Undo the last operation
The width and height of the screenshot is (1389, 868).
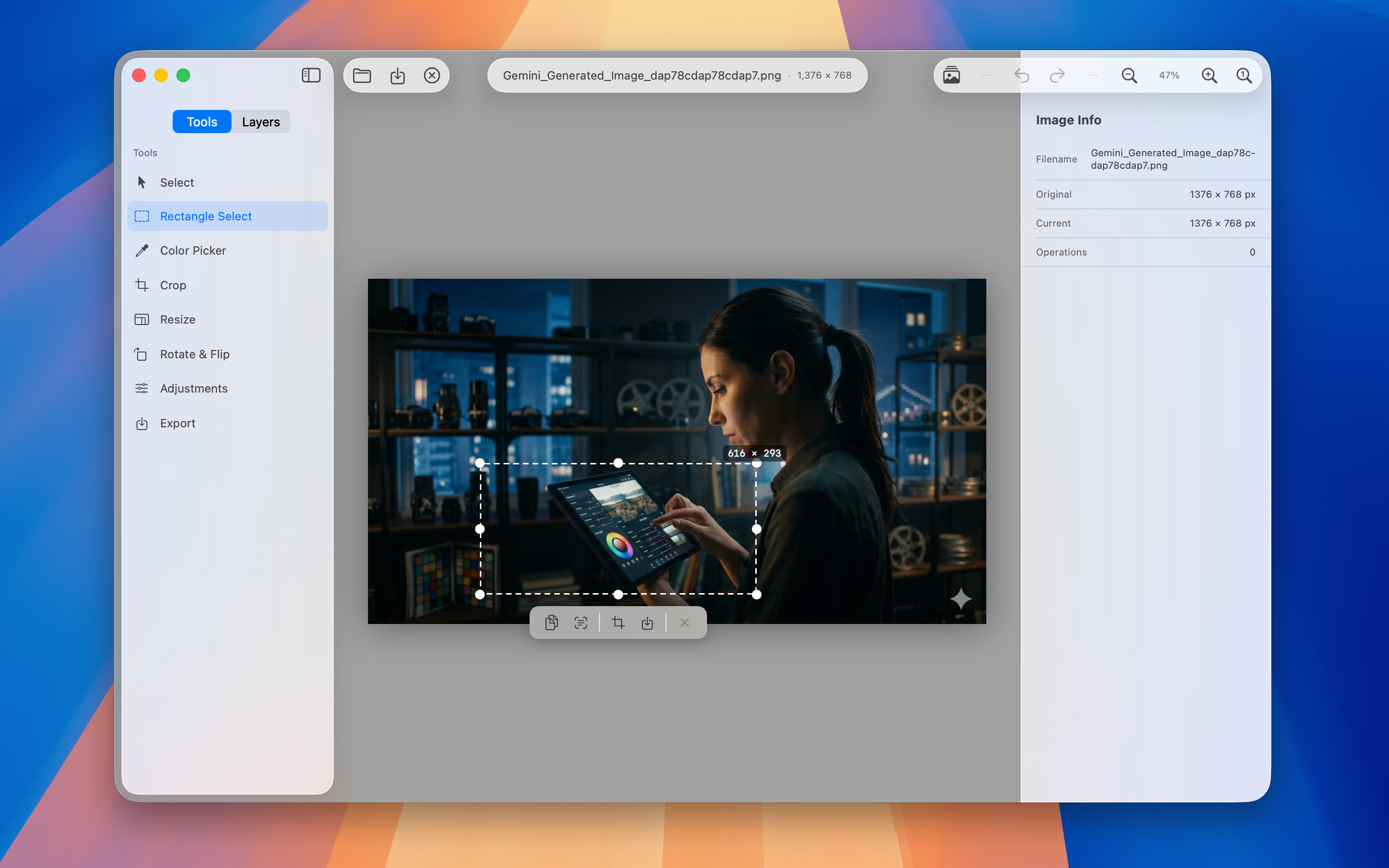point(1021,75)
